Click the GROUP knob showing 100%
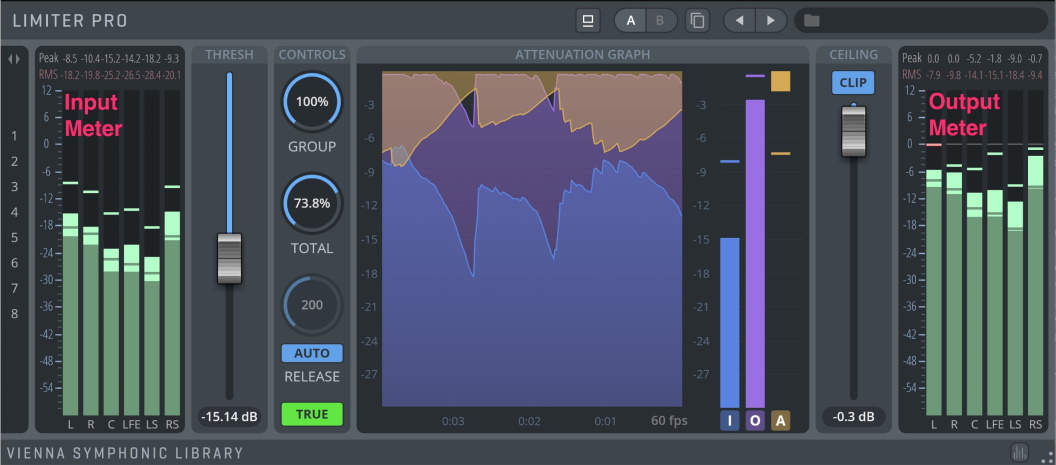The image size is (1056, 465). click(x=312, y=102)
